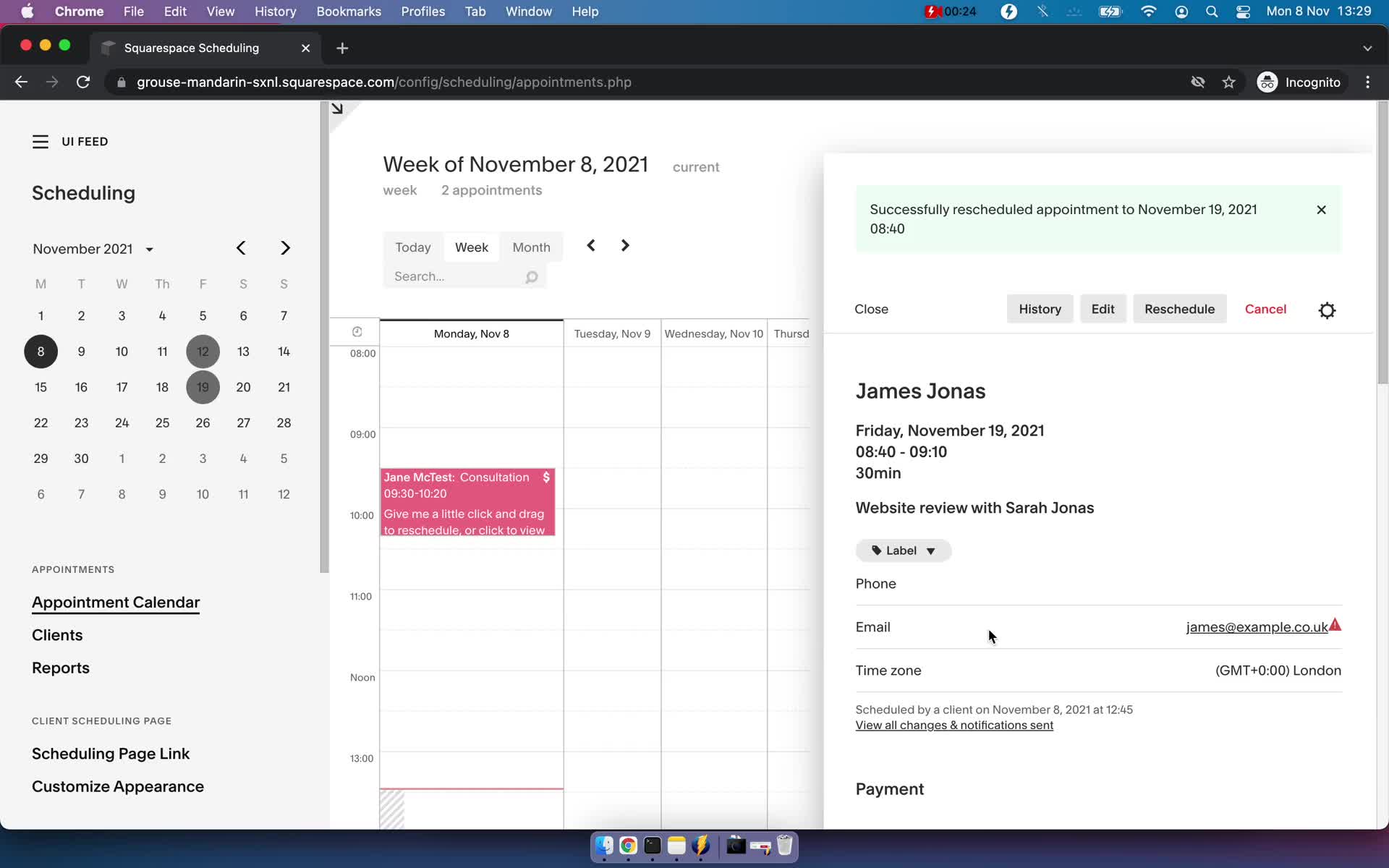Open the hamburger menu next to UI FEED
The image size is (1389, 868).
pos(41,142)
